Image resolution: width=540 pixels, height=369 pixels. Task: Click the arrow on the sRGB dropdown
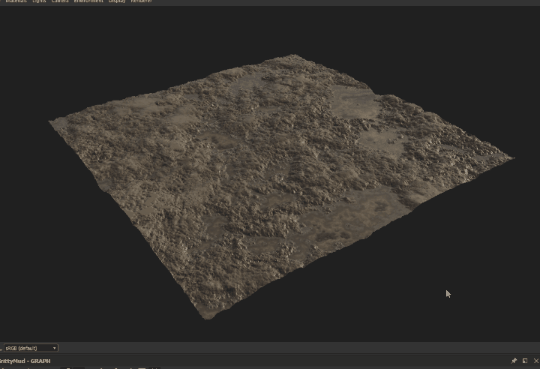[54, 348]
